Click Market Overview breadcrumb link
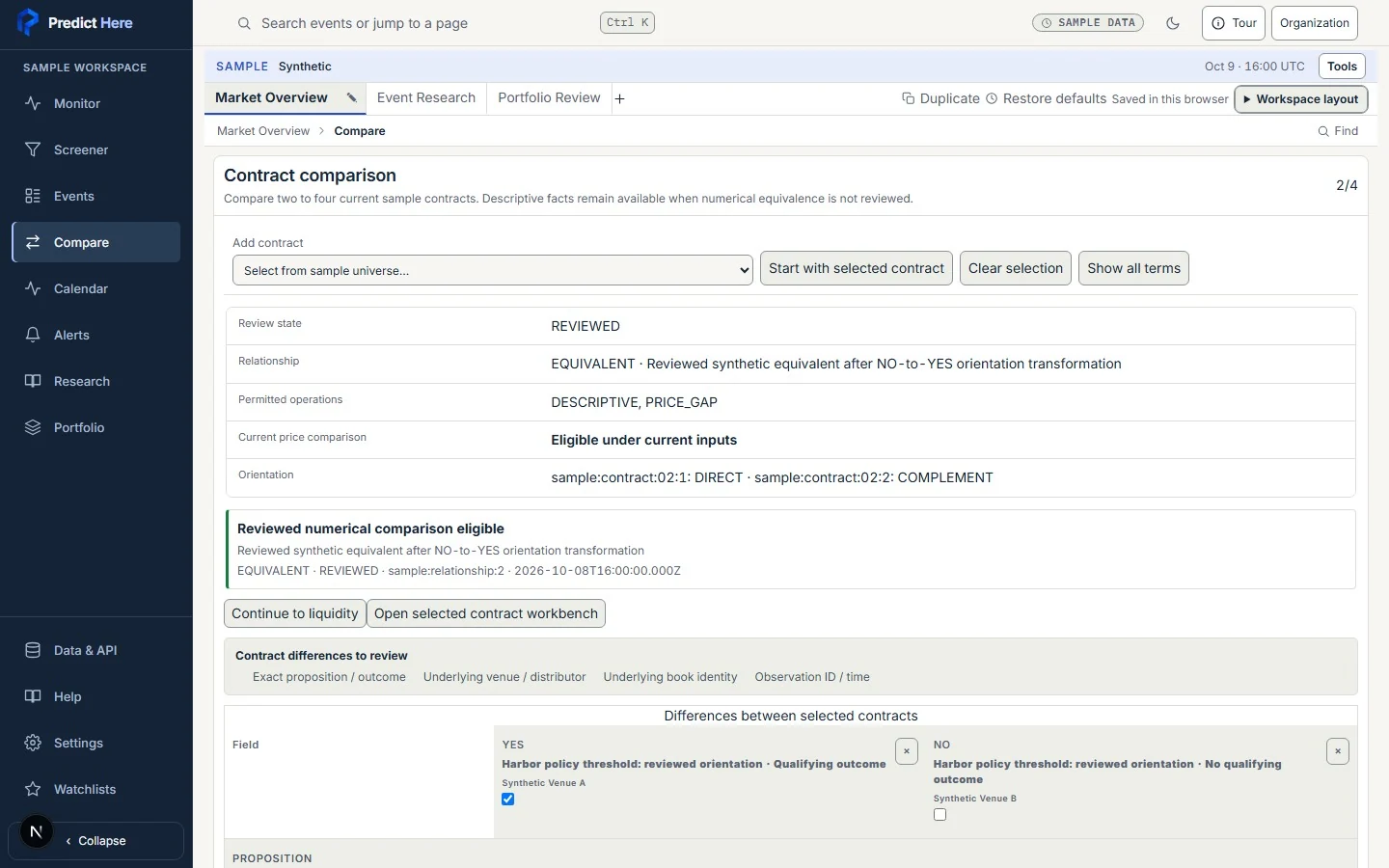1389x868 pixels. coord(263,131)
